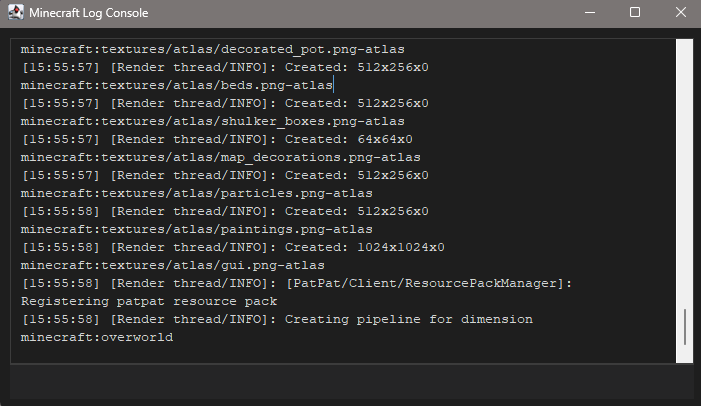
Task: Minimize the Minecraft Log Console window
Action: coord(590,13)
